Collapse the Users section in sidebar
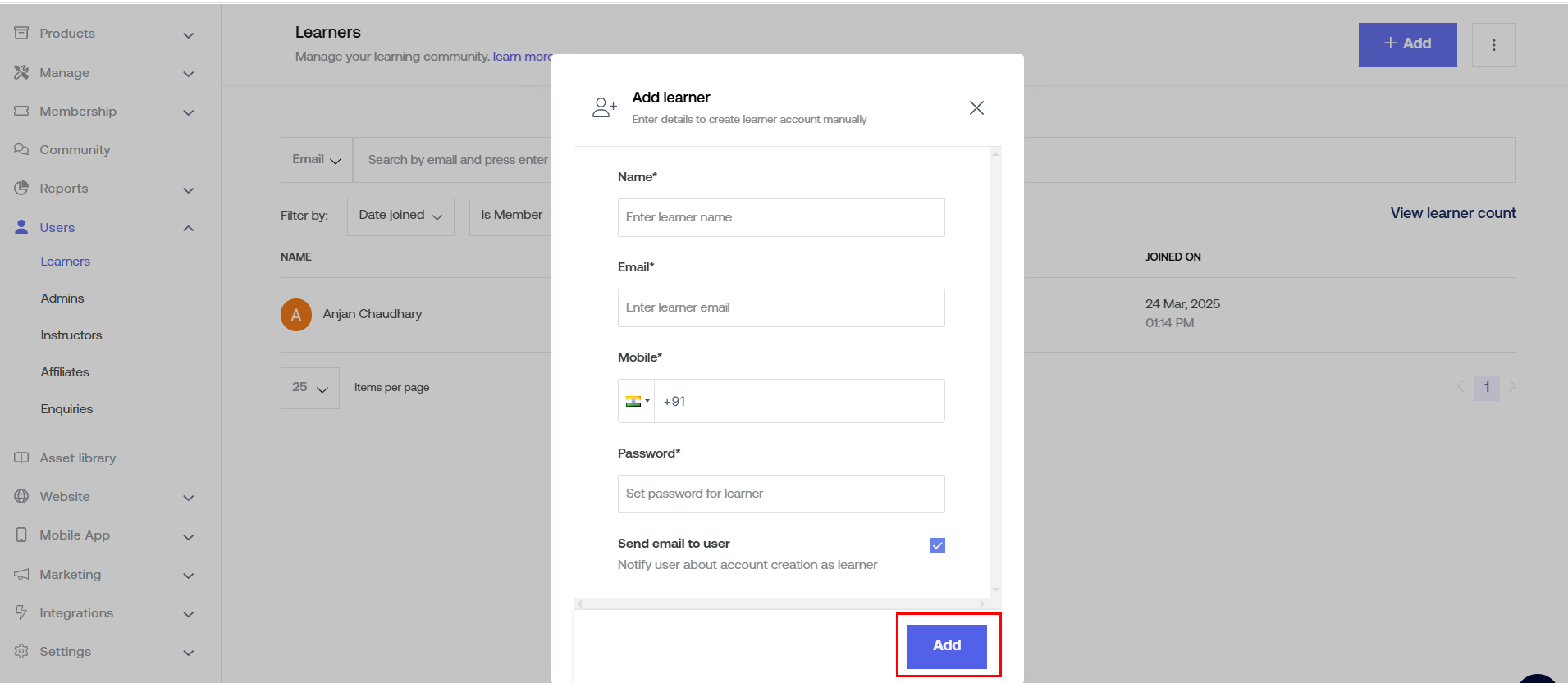The height and width of the screenshot is (683, 1568). tap(188, 228)
